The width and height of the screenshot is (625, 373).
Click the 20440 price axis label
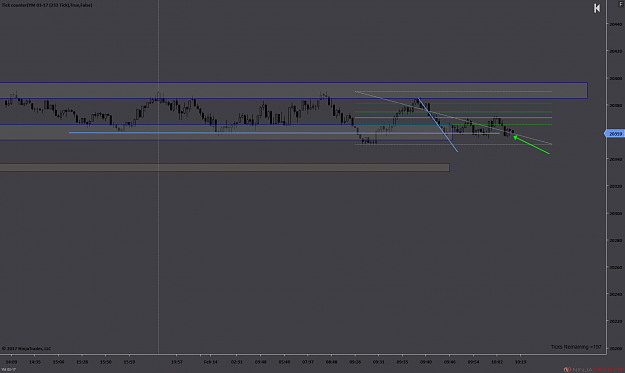coord(615,24)
